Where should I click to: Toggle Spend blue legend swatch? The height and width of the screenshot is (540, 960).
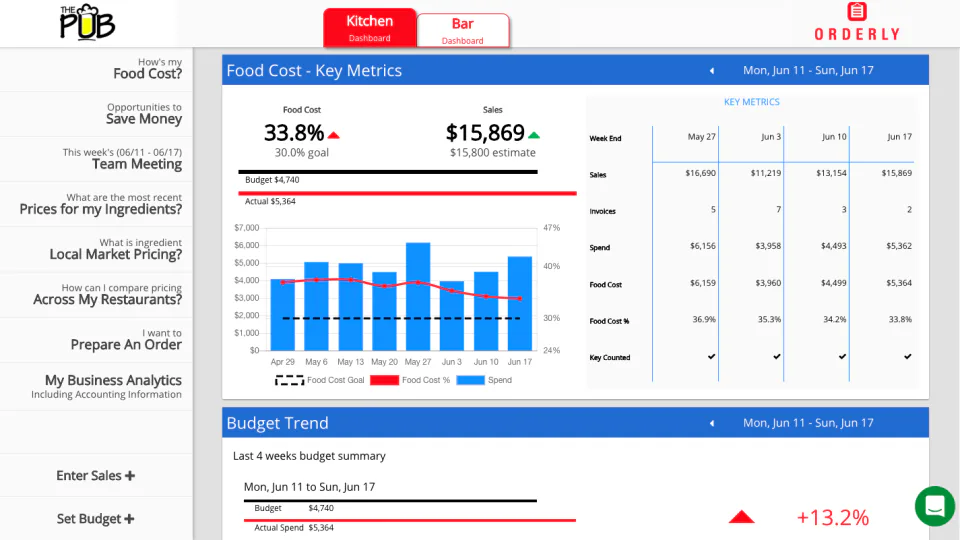(471, 380)
